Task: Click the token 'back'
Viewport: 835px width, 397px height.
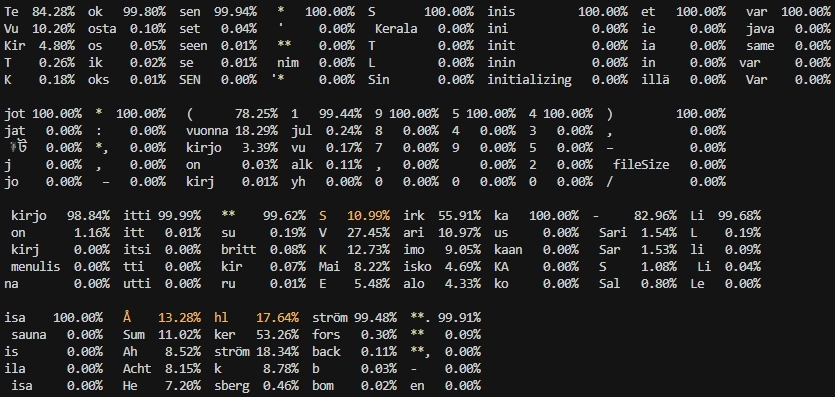Action: tap(326, 352)
